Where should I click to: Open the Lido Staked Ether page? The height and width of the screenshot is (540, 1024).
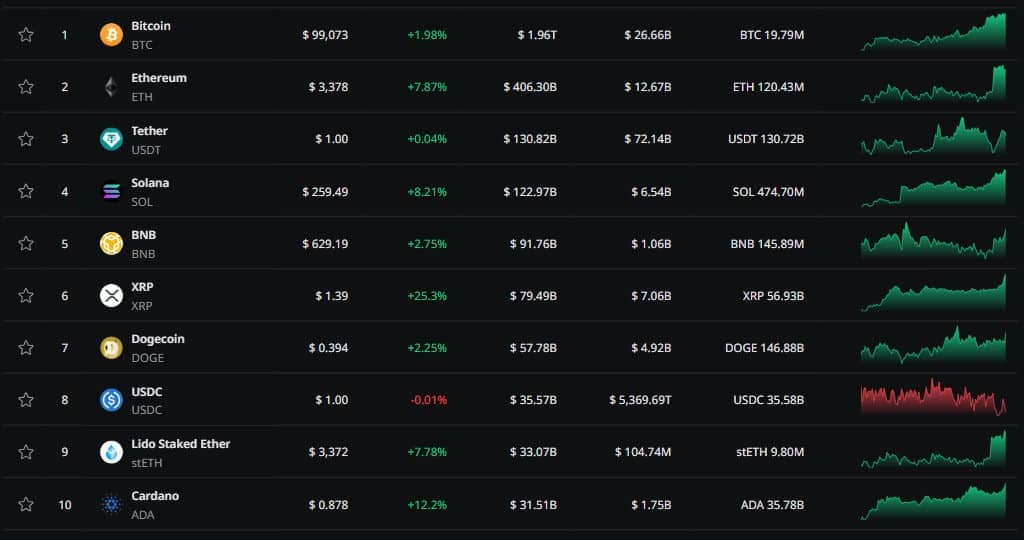(x=181, y=443)
